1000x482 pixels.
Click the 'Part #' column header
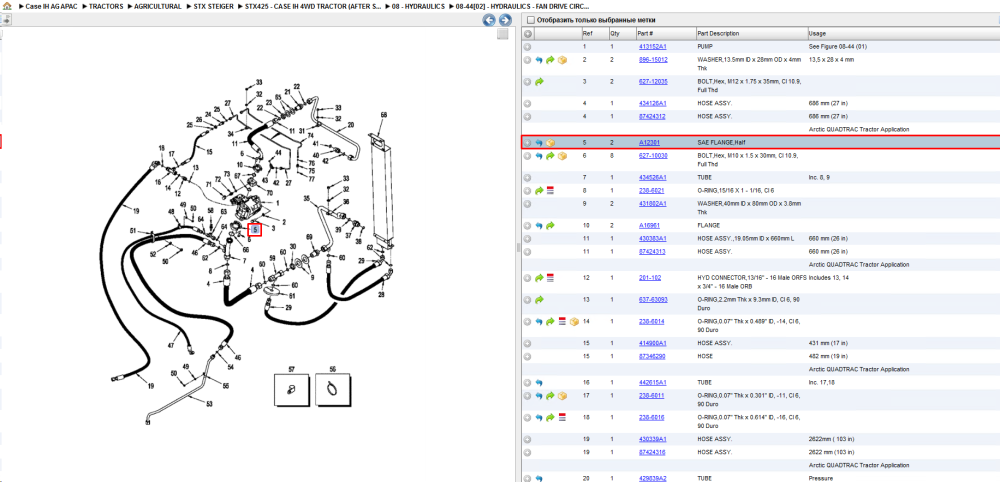[665, 34]
